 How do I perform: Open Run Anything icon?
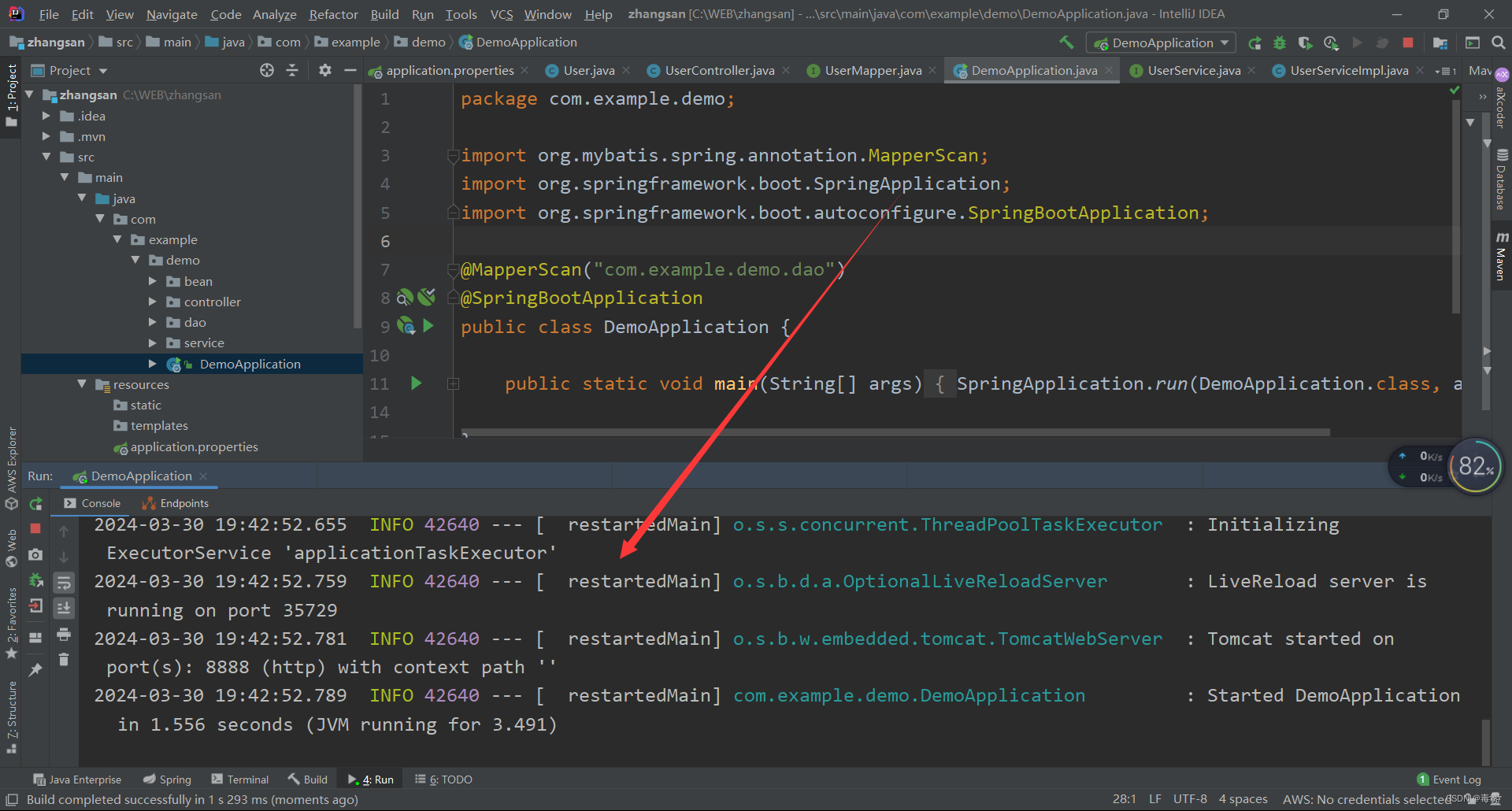point(1473,43)
